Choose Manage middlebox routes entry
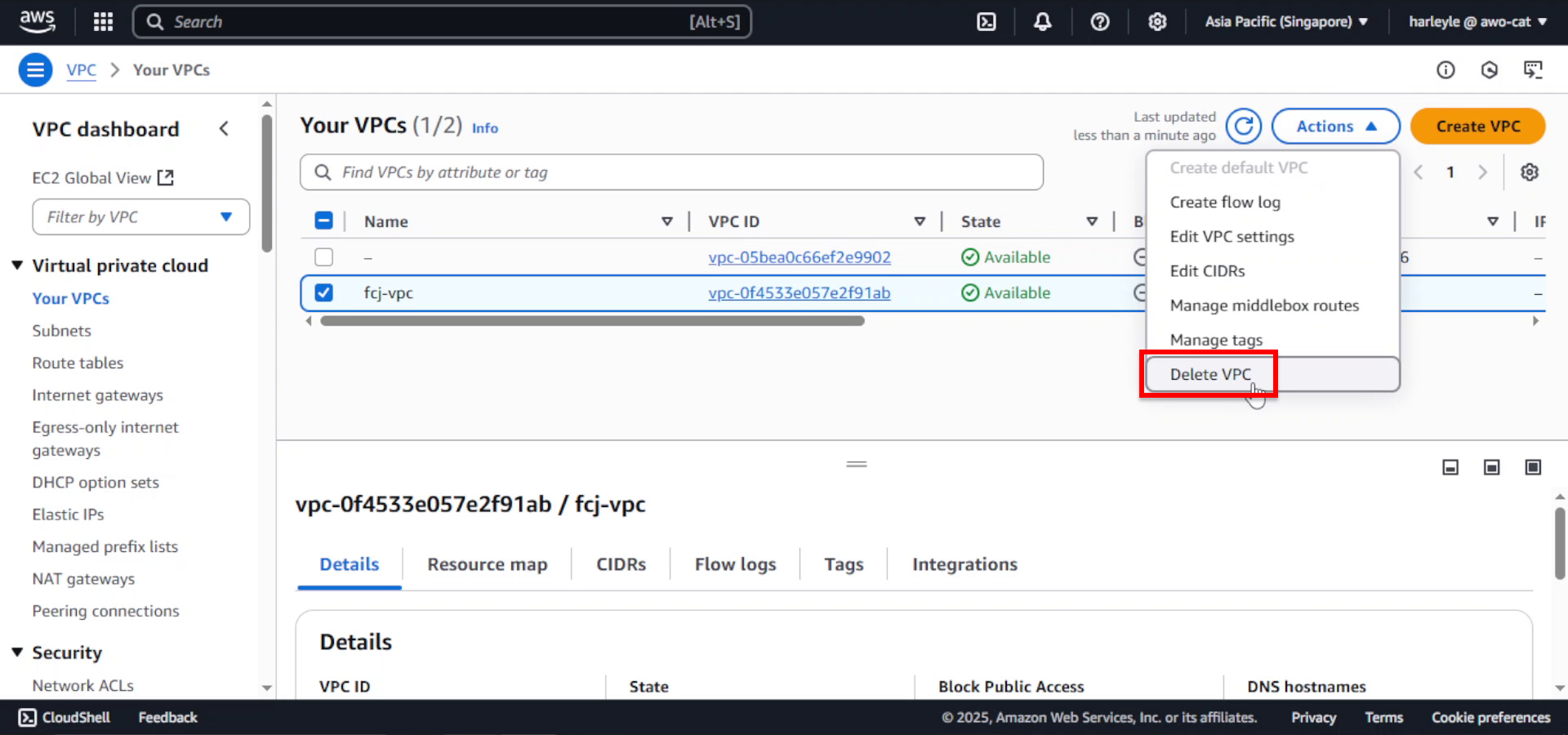Viewport: 1568px width, 735px height. (x=1272, y=305)
